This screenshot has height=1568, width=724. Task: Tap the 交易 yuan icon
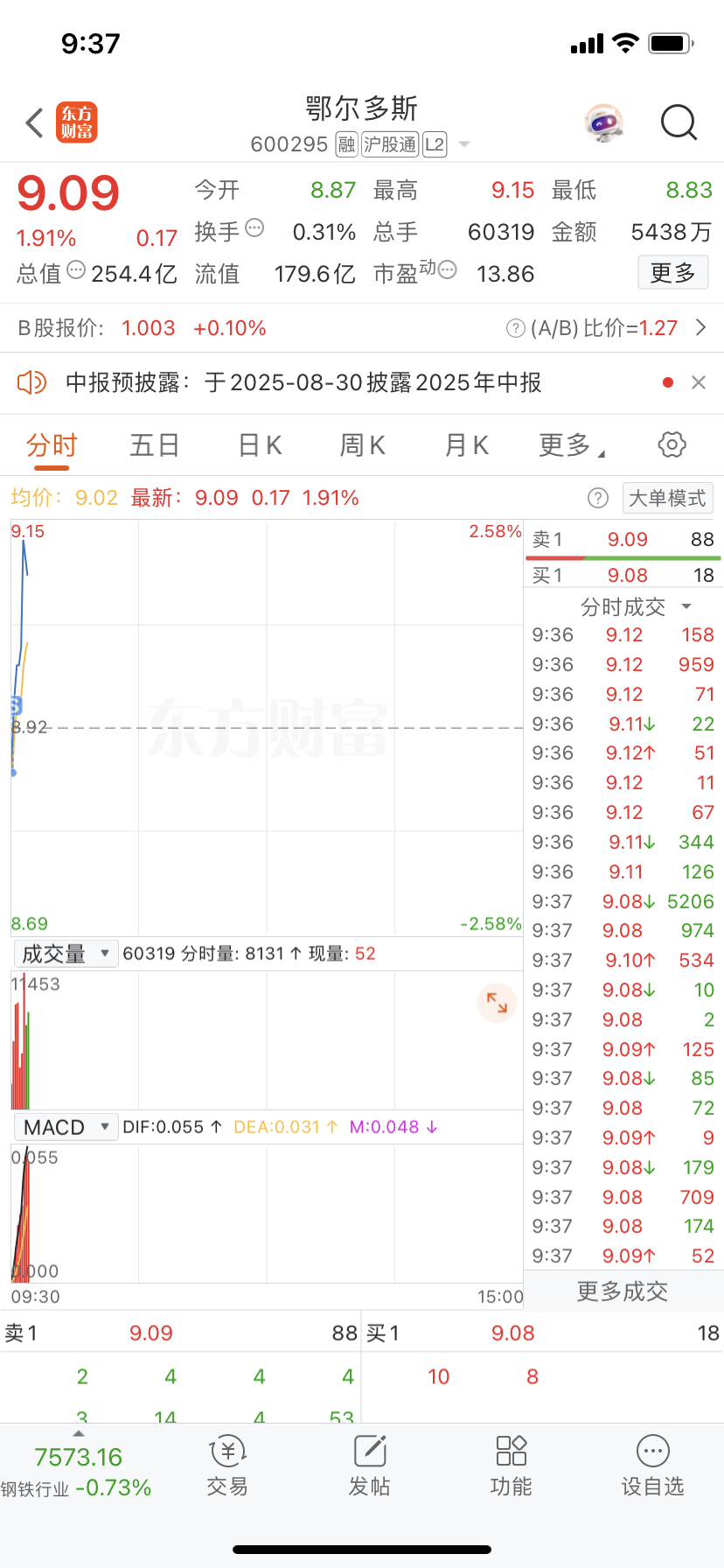[x=228, y=1451]
